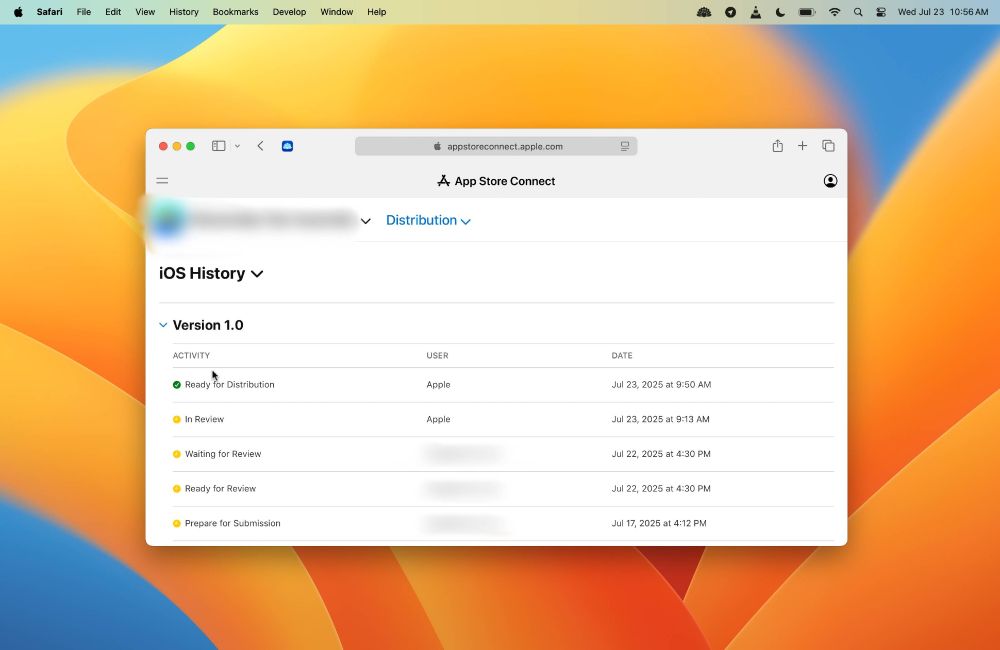Click date for Waiting for Review row

(x=661, y=454)
